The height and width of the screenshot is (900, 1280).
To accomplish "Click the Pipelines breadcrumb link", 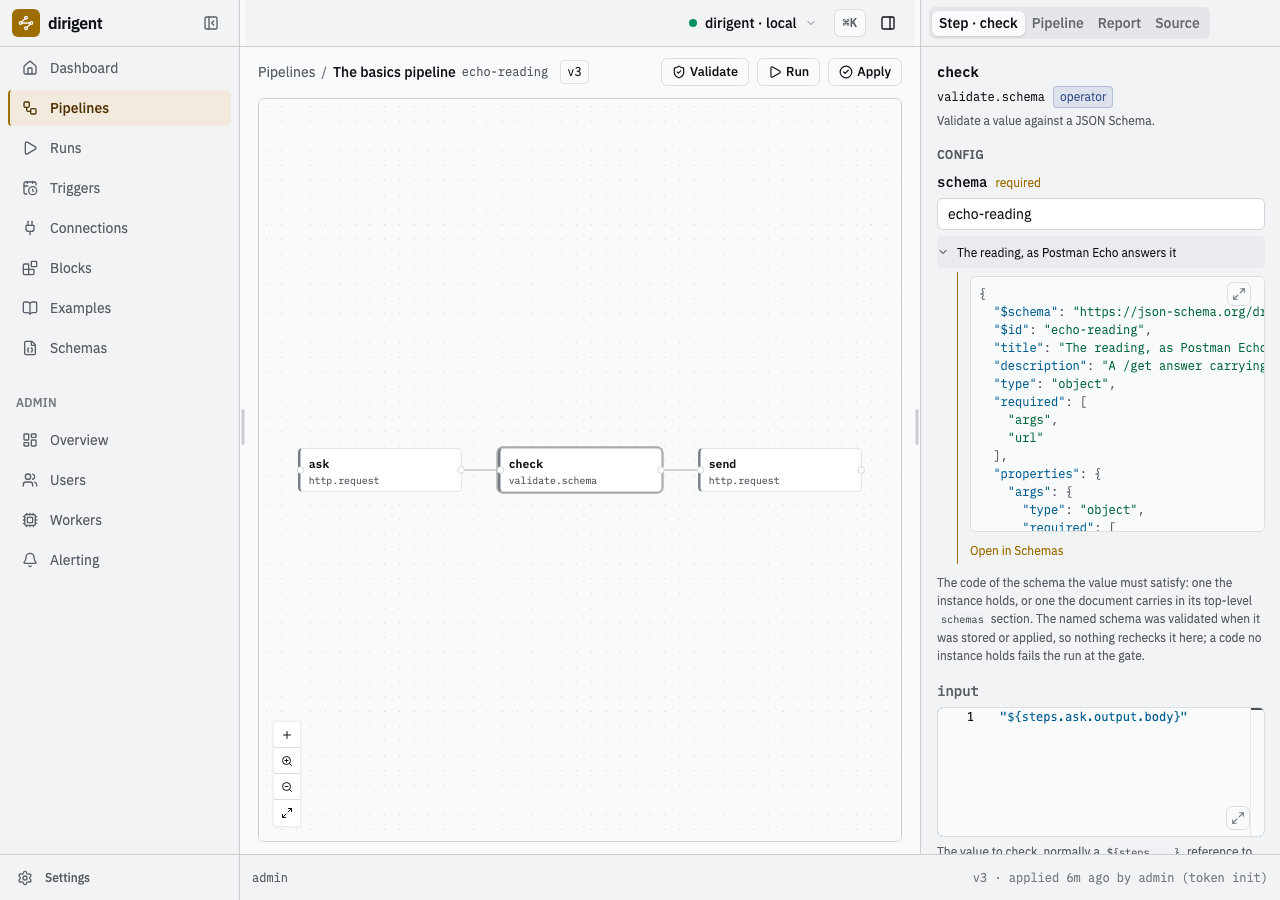I will 286,72.
